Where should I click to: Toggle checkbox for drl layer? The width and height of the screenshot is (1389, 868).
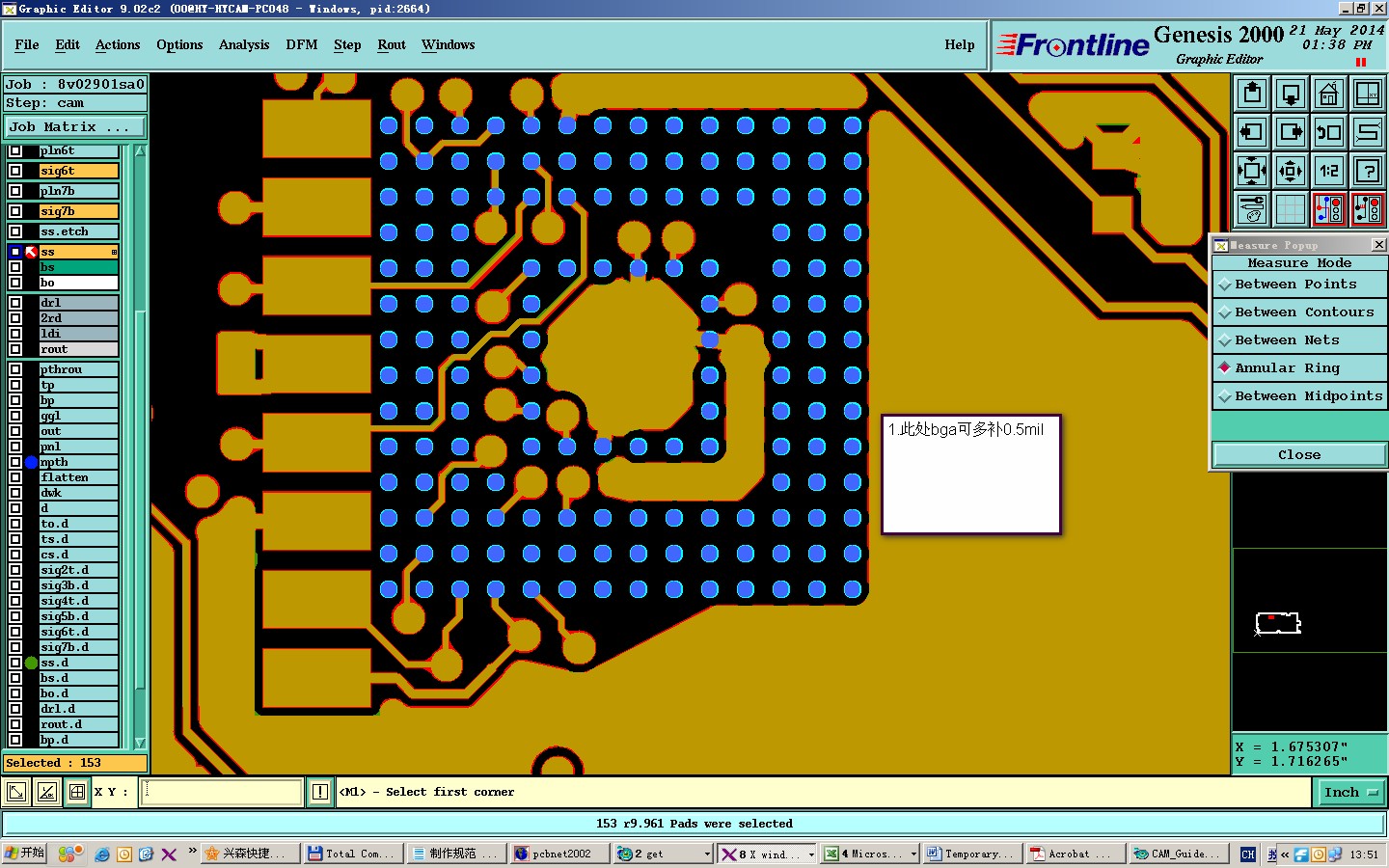[15, 303]
